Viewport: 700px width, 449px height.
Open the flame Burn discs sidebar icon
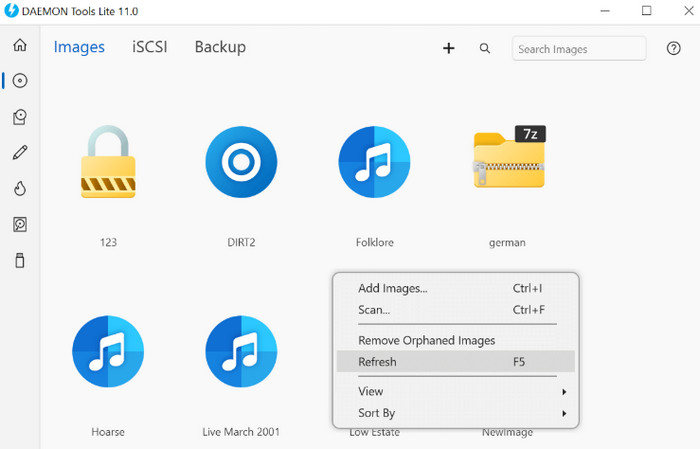[x=20, y=188]
